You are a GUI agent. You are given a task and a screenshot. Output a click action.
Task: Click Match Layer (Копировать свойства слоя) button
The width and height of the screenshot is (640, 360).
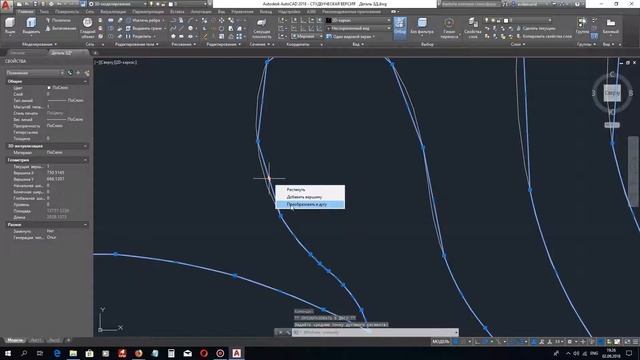[x=544, y=36]
